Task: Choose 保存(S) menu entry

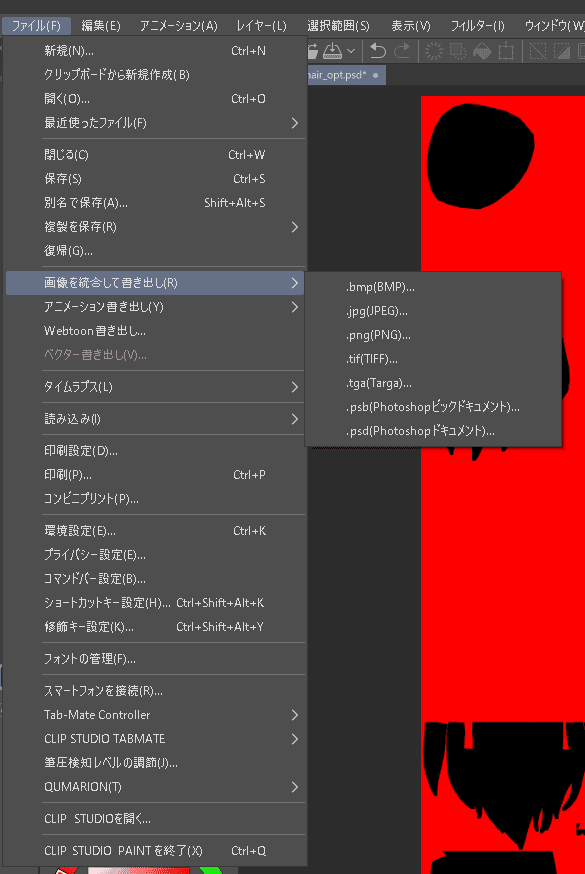Action: [155, 178]
